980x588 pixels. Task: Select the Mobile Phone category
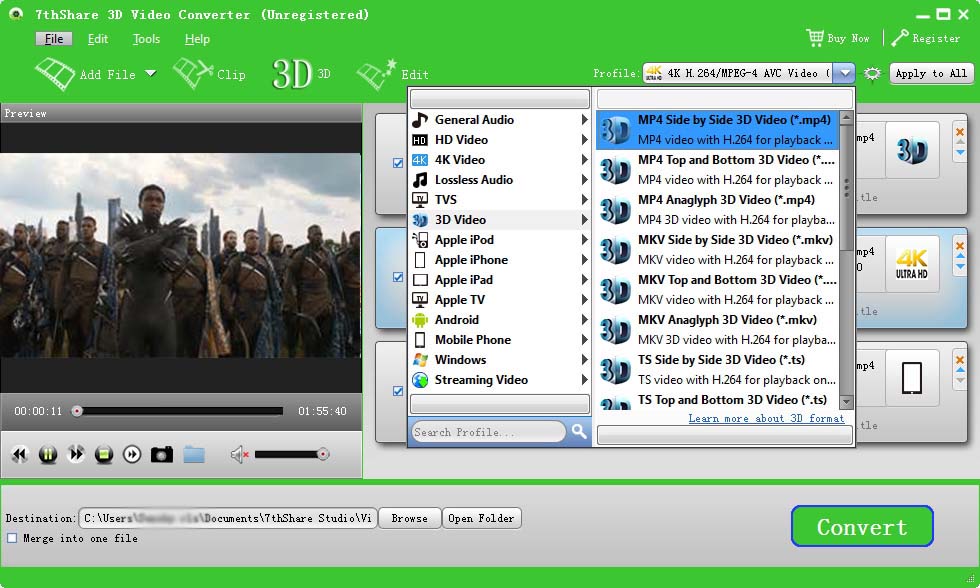pyautogui.click(x=500, y=339)
